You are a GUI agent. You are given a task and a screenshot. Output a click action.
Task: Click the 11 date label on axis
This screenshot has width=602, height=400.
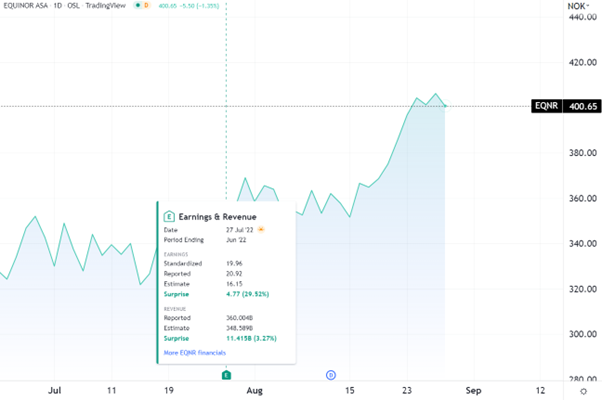[x=111, y=390]
